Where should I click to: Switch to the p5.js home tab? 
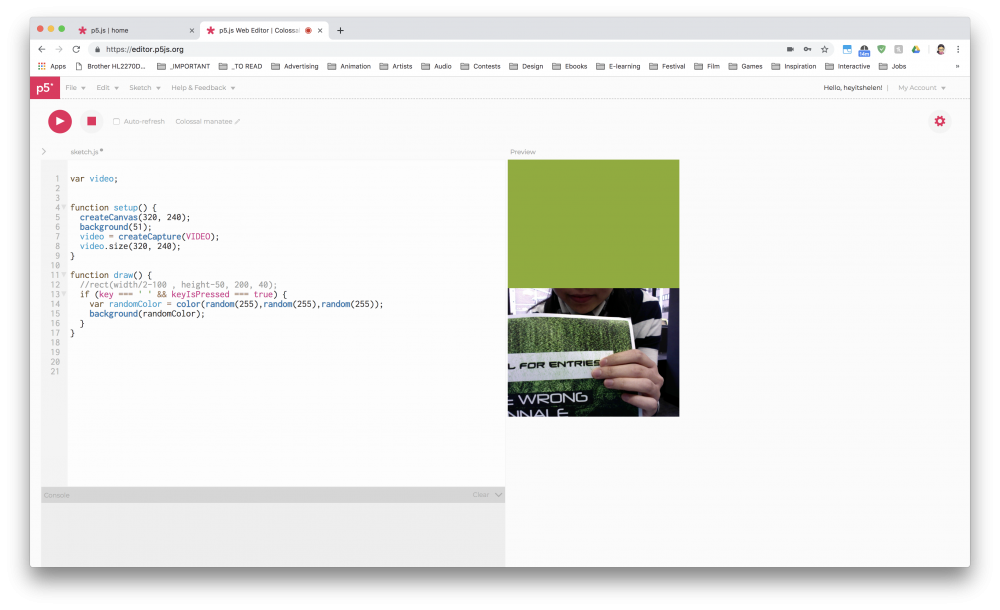[134, 30]
